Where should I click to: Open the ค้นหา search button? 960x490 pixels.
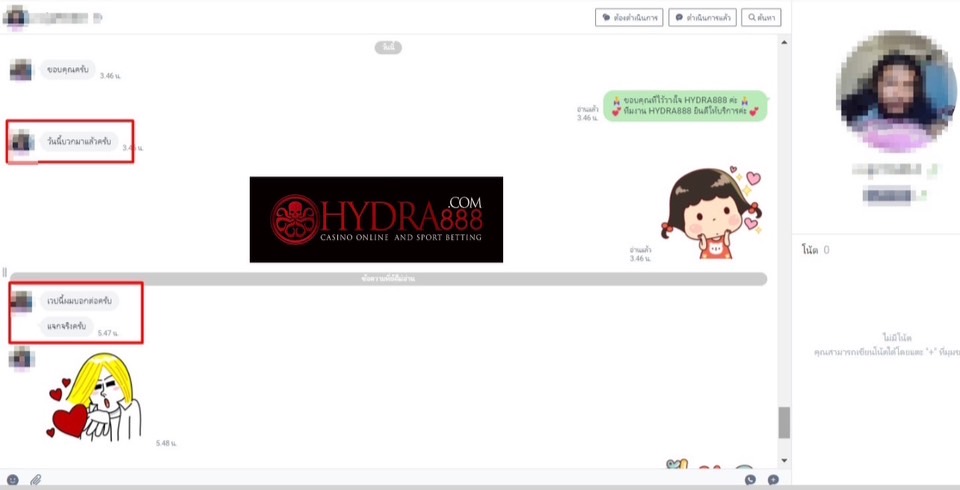coord(763,17)
